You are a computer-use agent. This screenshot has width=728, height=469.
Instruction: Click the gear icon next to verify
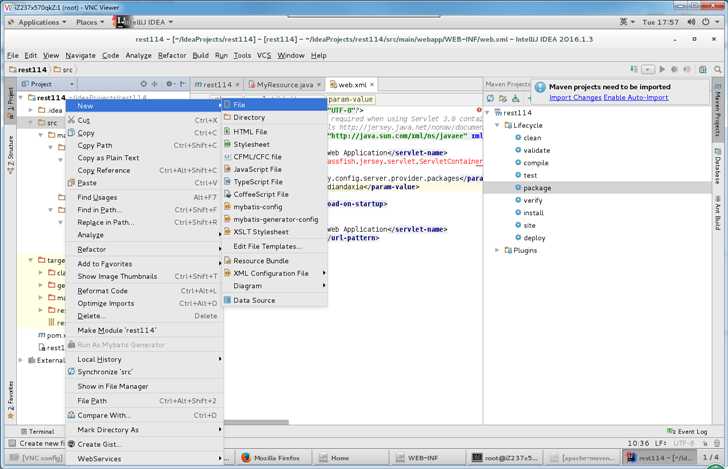[x=518, y=200]
